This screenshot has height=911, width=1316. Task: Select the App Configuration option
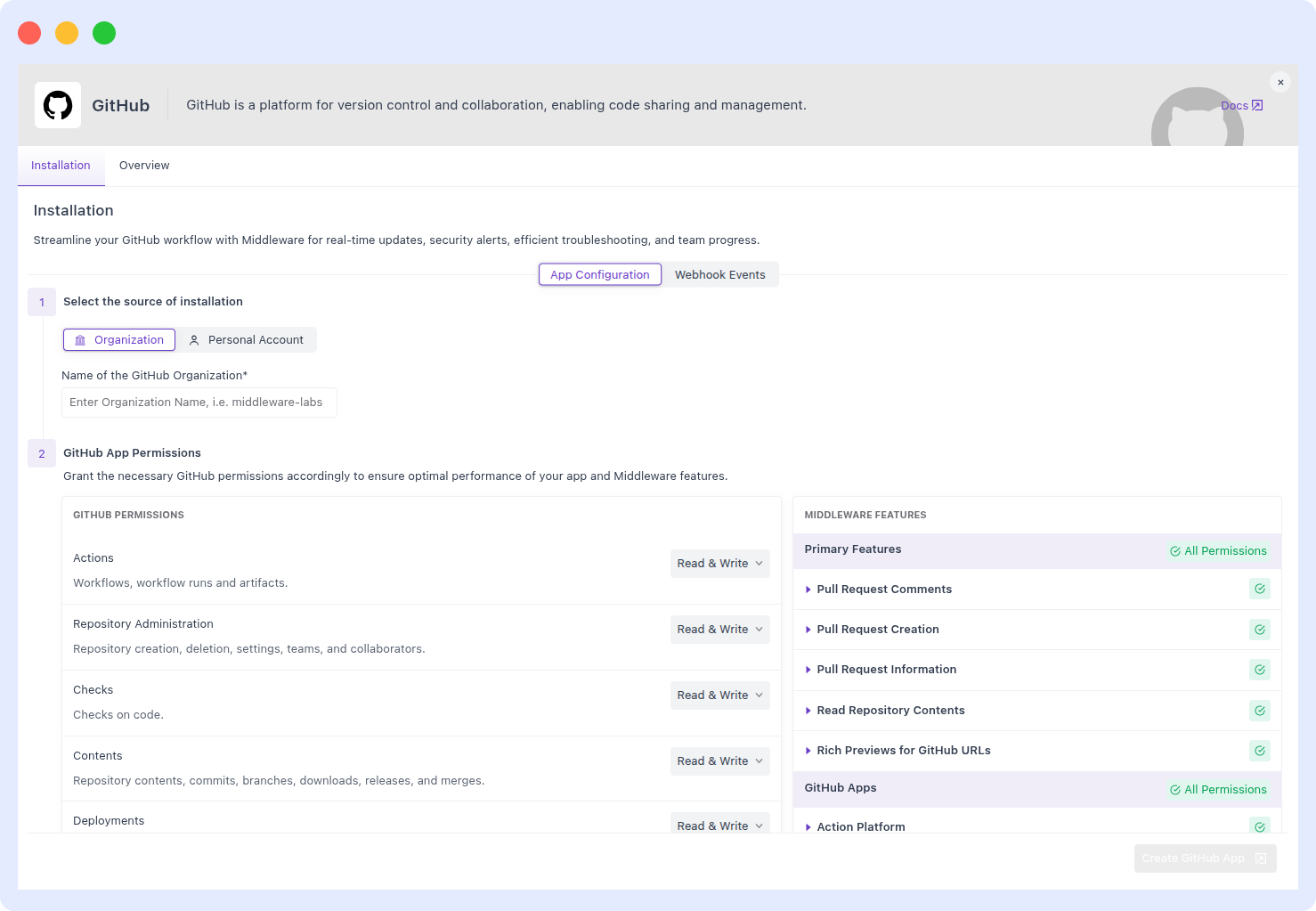pos(599,274)
